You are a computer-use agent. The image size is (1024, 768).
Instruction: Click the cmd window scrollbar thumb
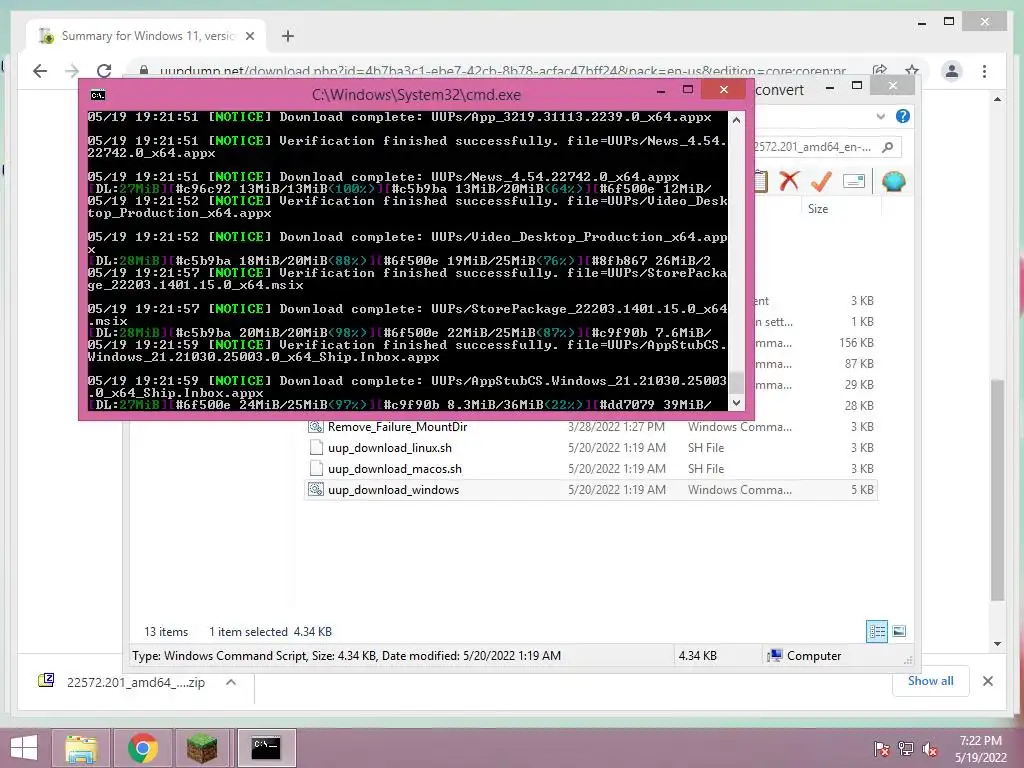pyautogui.click(x=736, y=383)
